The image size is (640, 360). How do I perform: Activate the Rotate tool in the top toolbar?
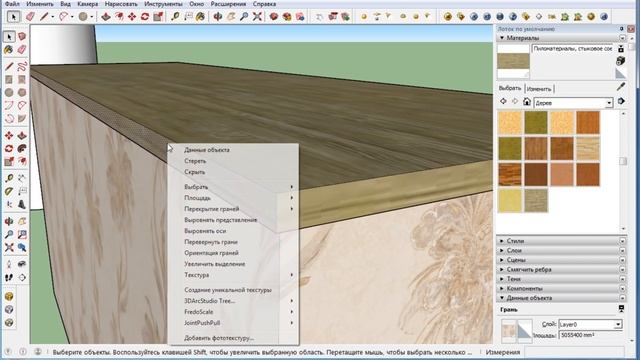point(145,16)
